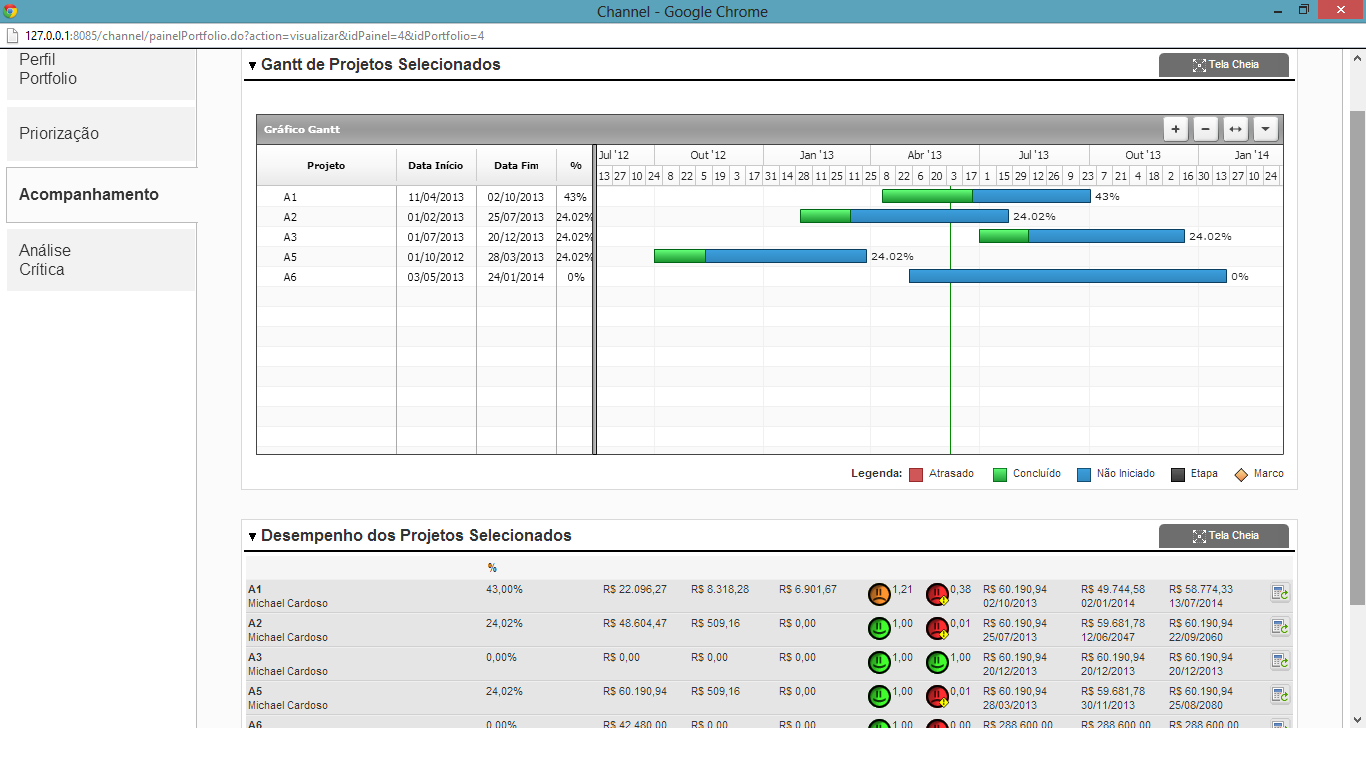Select project row A5 in the Gantt table
1366x768 pixels.
coord(425,257)
